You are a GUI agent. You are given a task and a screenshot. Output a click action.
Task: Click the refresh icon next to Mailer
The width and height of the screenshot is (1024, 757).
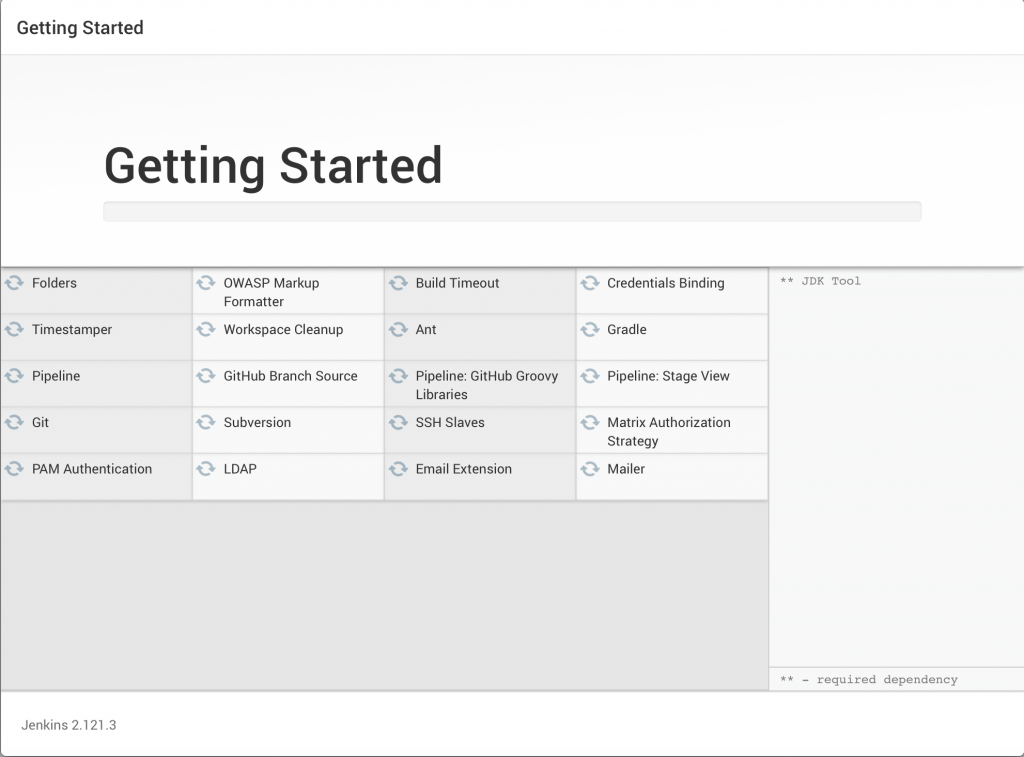tap(590, 469)
